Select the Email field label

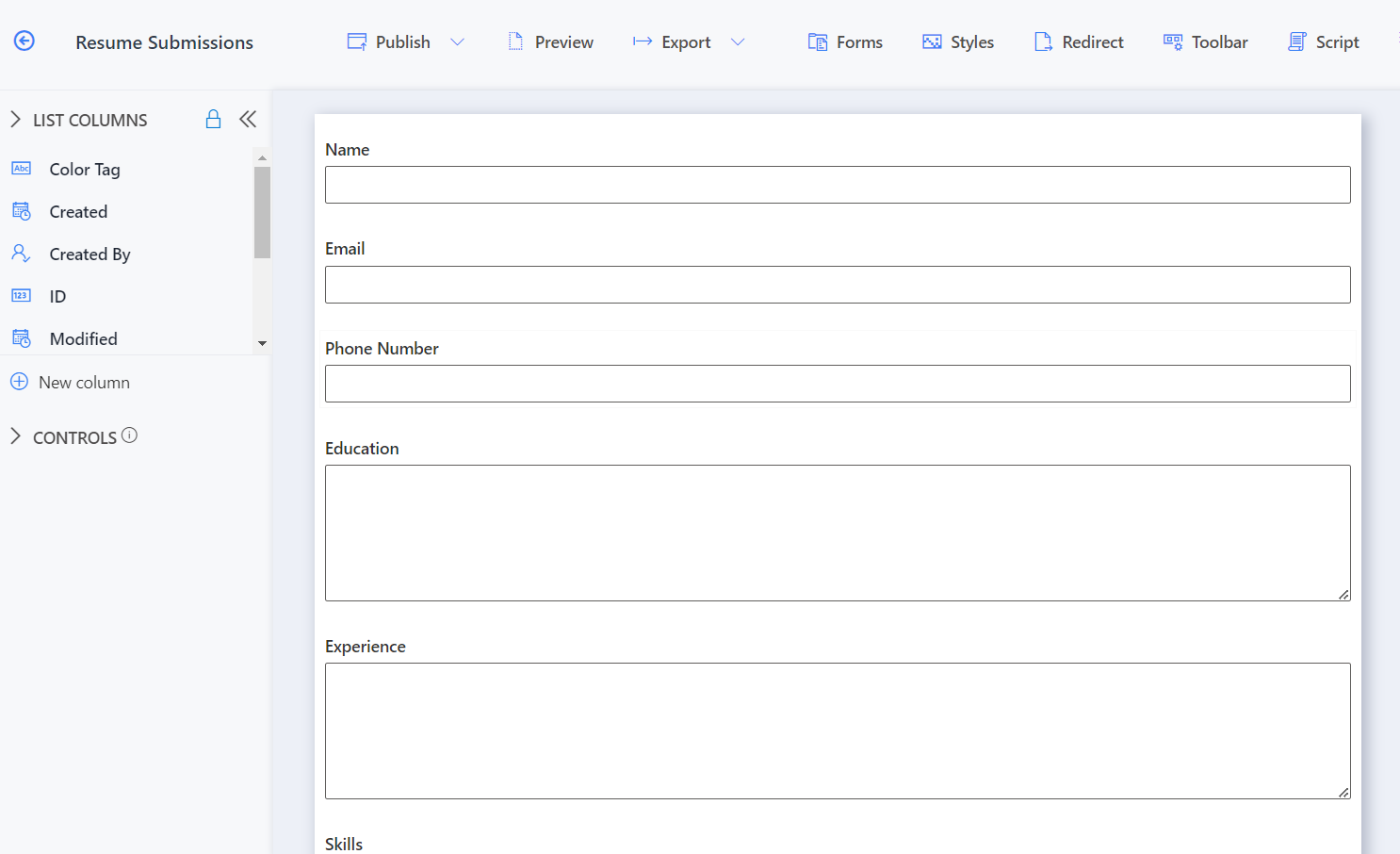(x=345, y=249)
